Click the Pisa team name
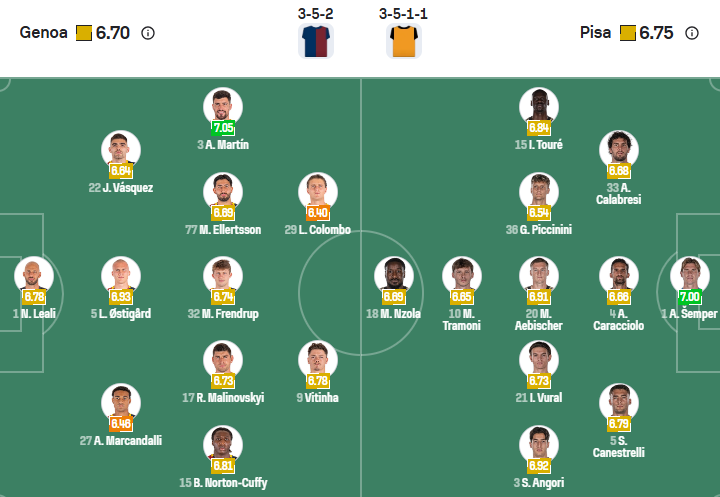Image resolution: width=720 pixels, height=497 pixels. [x=595, y=33]
